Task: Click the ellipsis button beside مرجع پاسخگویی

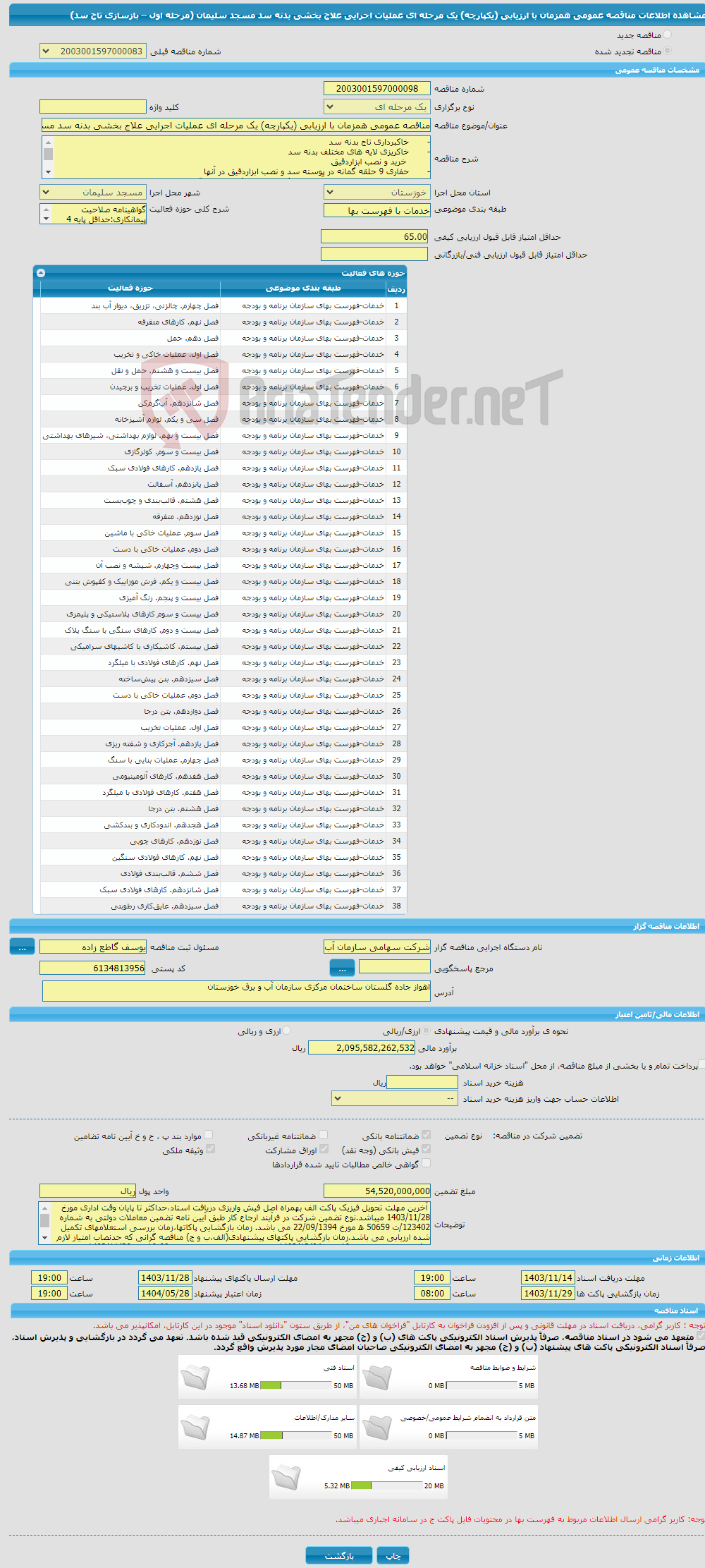Action: click(x=342, y=968)
